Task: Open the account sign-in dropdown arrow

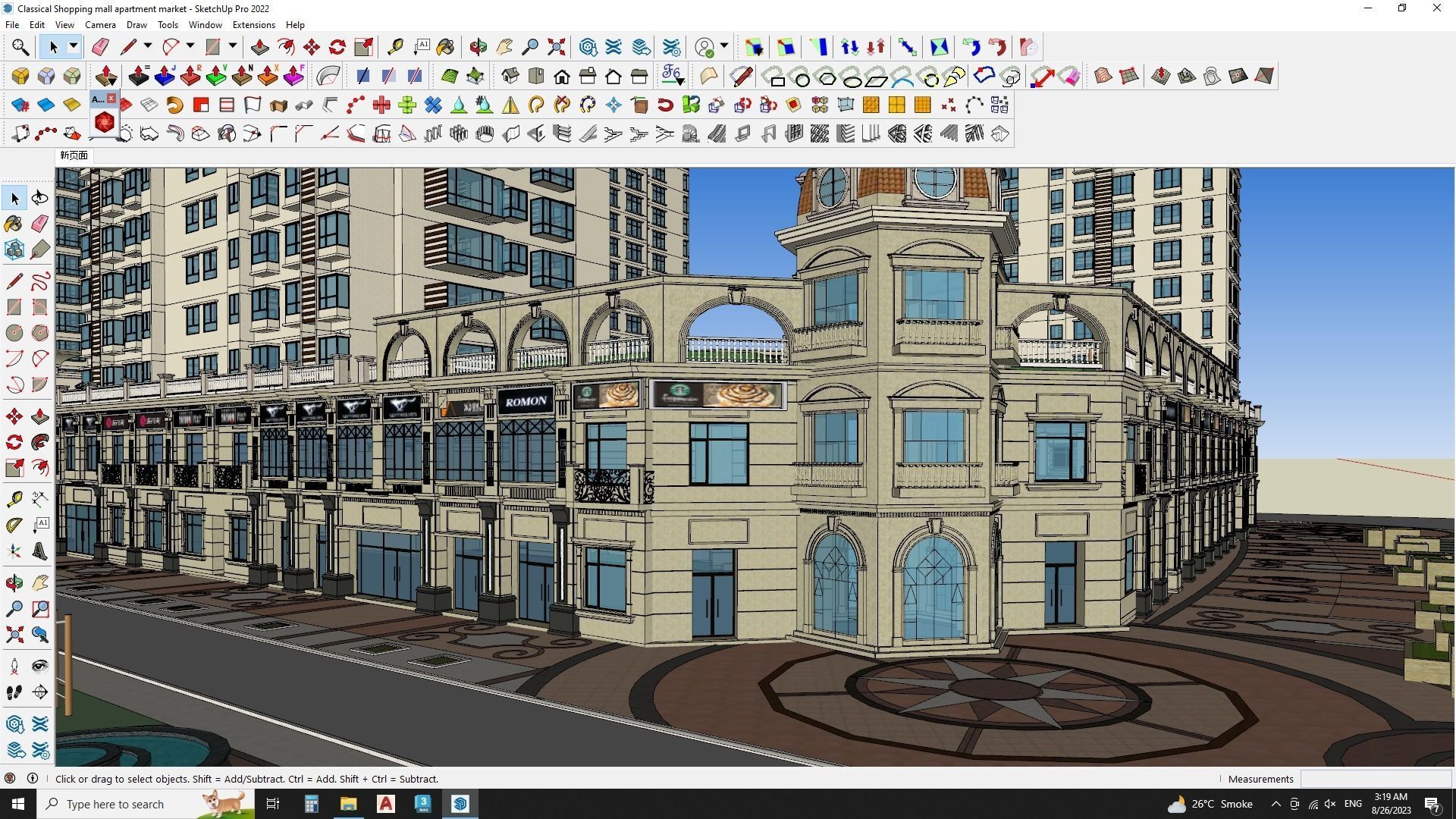Action: (x=724, y=47)
